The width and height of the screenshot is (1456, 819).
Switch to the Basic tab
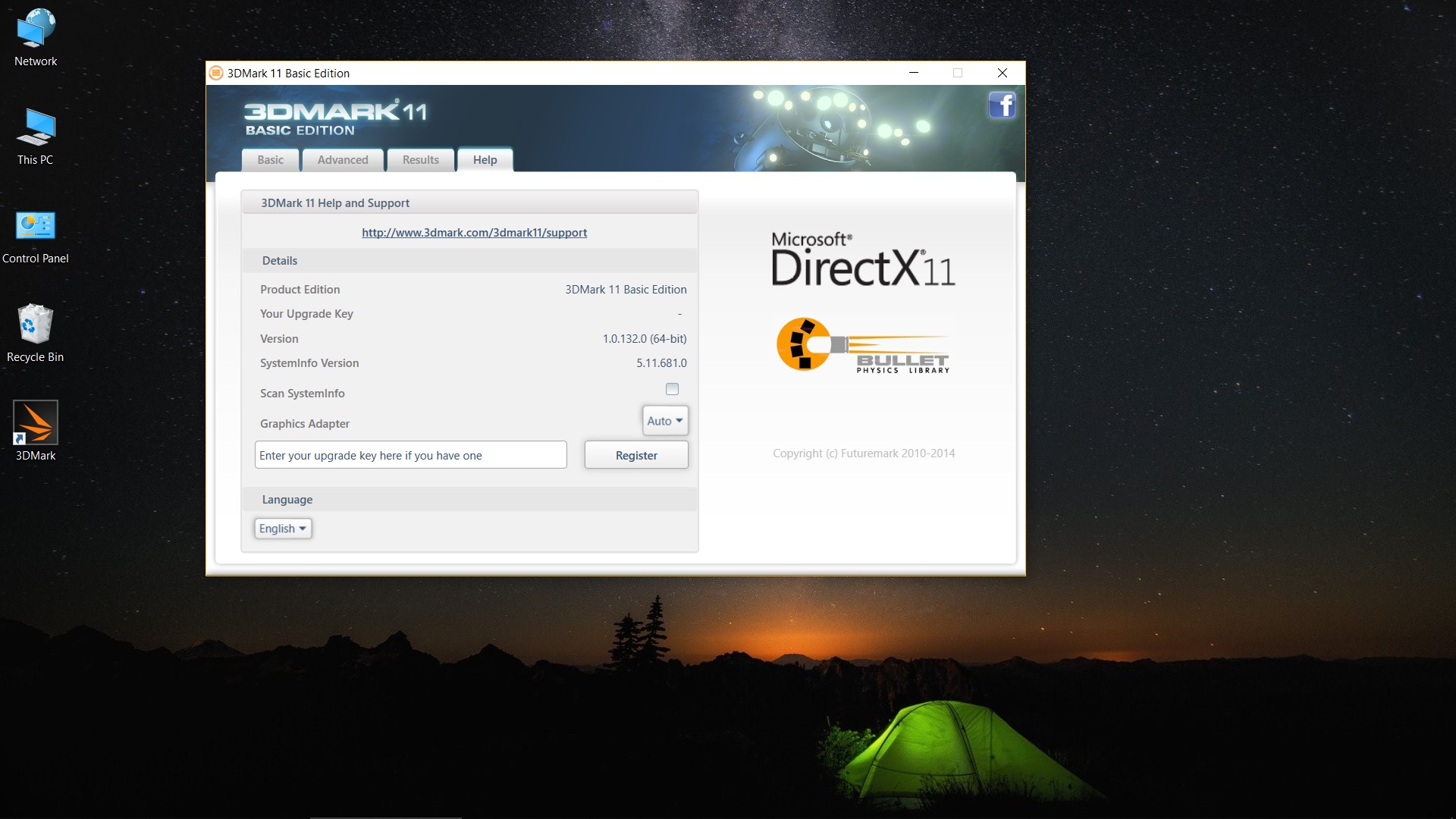point(270,160)
